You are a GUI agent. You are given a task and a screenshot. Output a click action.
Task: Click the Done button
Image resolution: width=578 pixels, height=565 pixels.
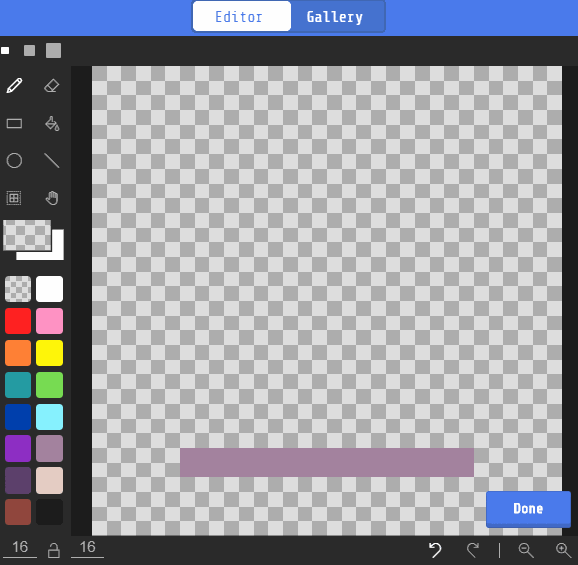[x=528, y=509]
